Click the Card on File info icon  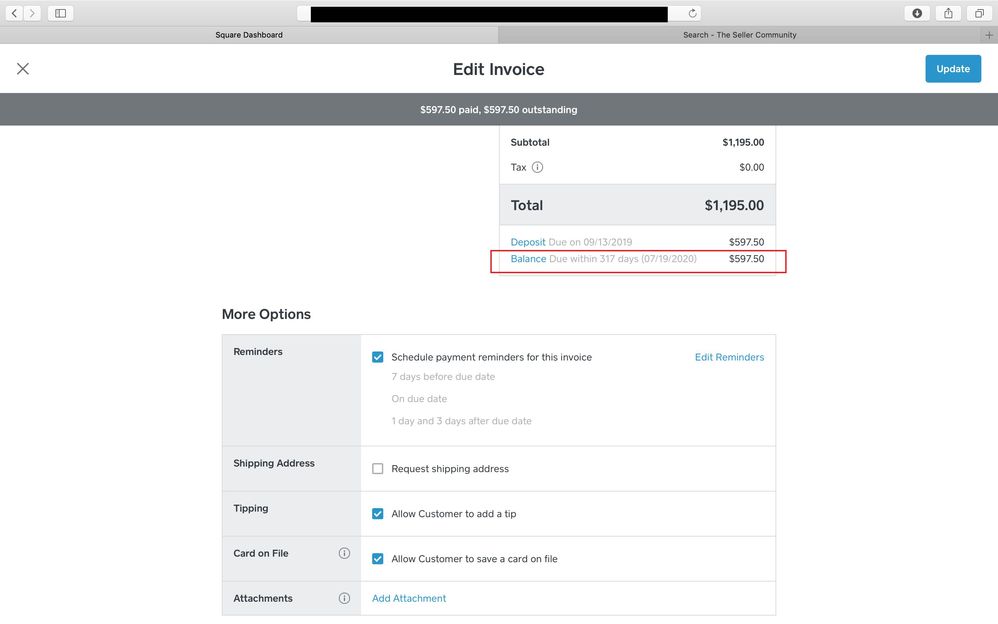click(344, 553)
